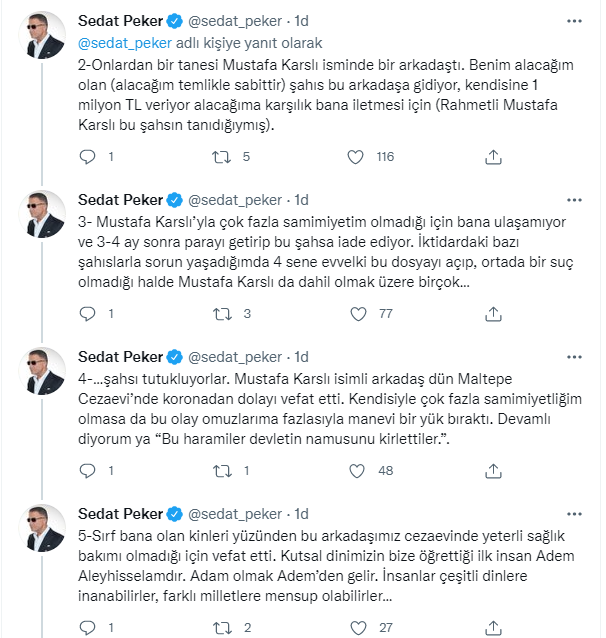Open the three-dots menu on the '3-' tweet
This screenshot has width=606, height=638.
[574, 200]
